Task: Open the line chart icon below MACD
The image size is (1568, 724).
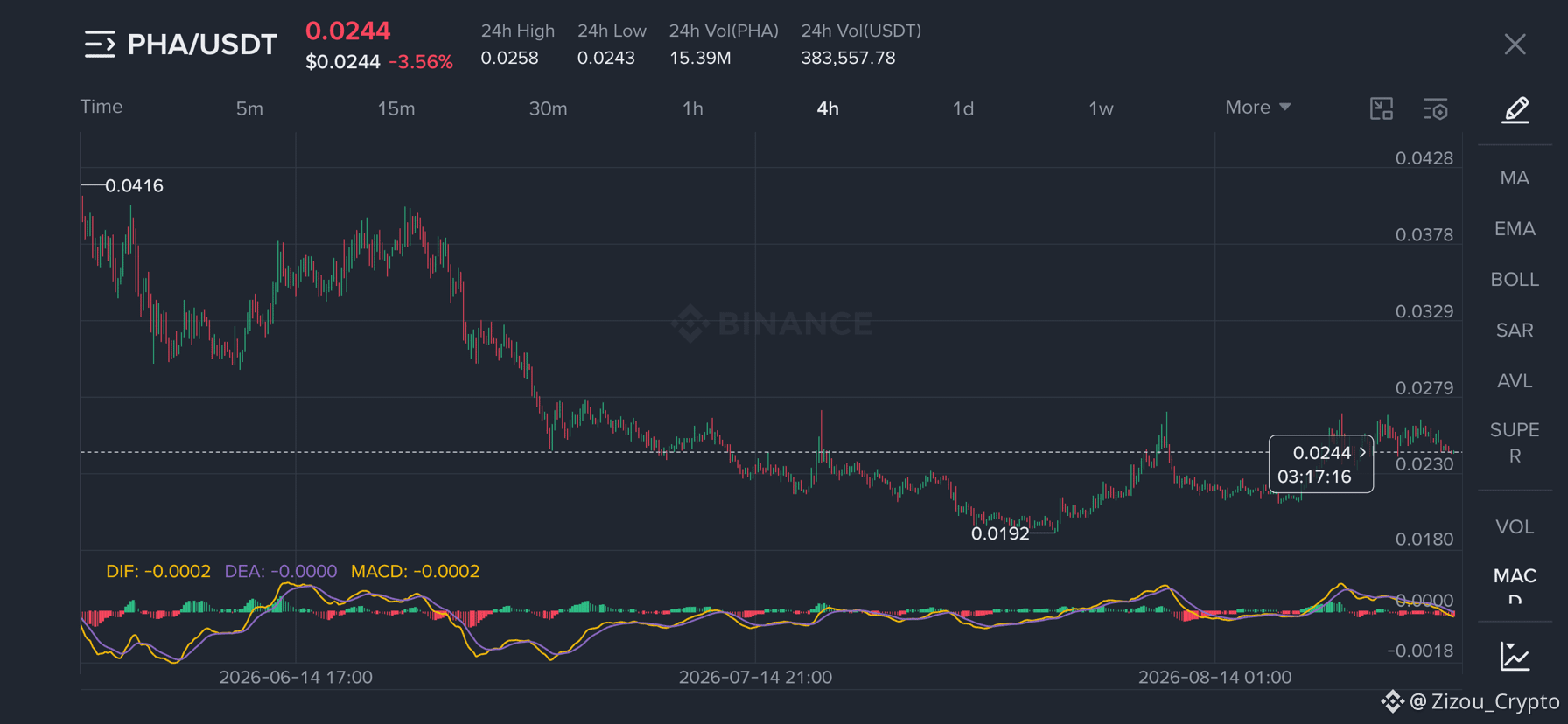Action: (1515, 656)
